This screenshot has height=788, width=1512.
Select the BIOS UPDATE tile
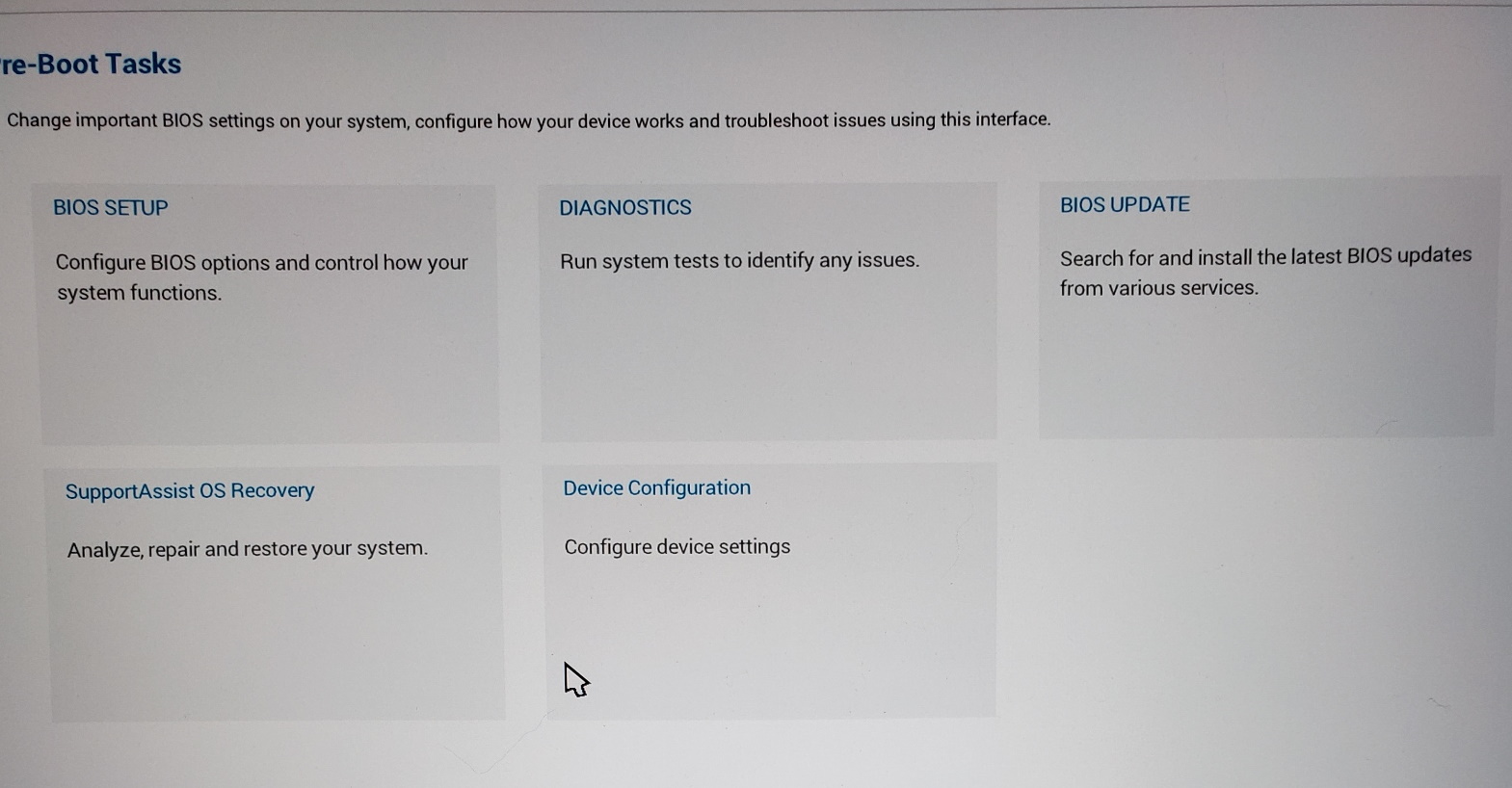click(x=1267, y=307)
